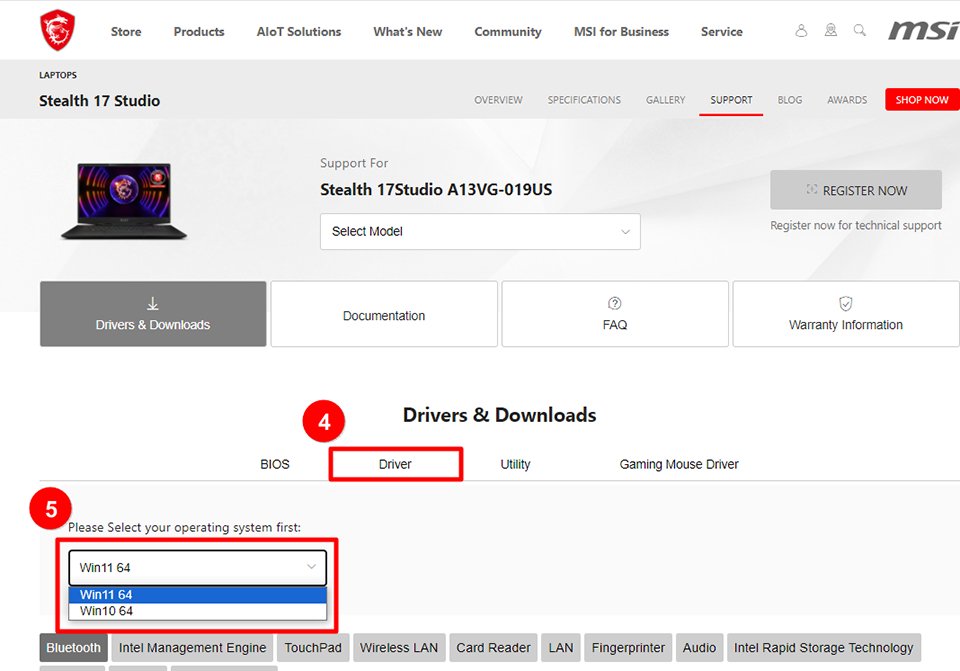Image resolution: width=960 pixels, height=671 pixels.
Task: Switch to the Driver tab
Action: click(x=395, y=464)
